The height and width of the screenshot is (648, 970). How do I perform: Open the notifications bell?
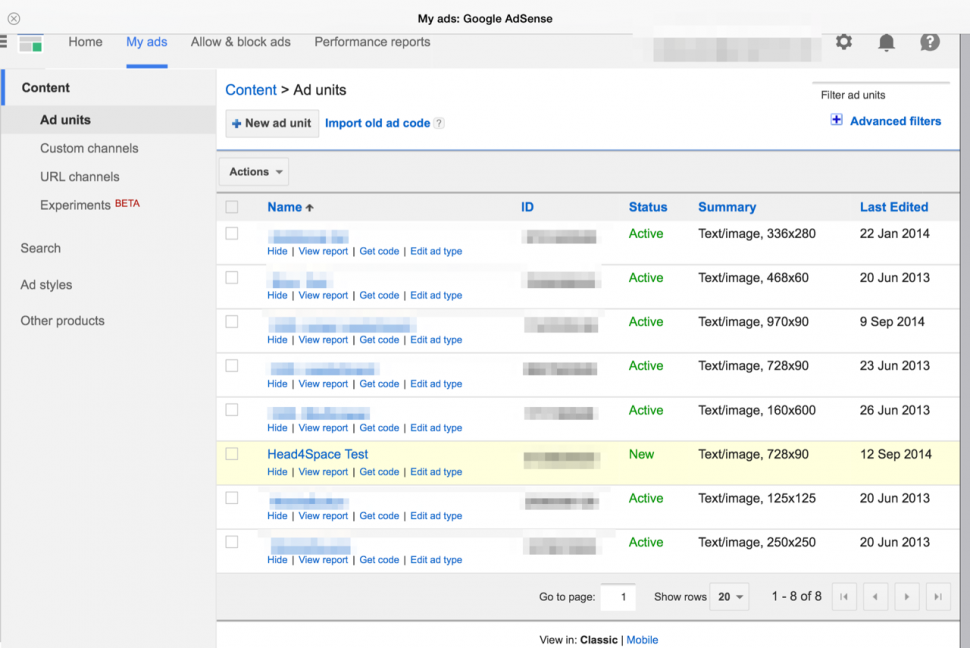886,42
